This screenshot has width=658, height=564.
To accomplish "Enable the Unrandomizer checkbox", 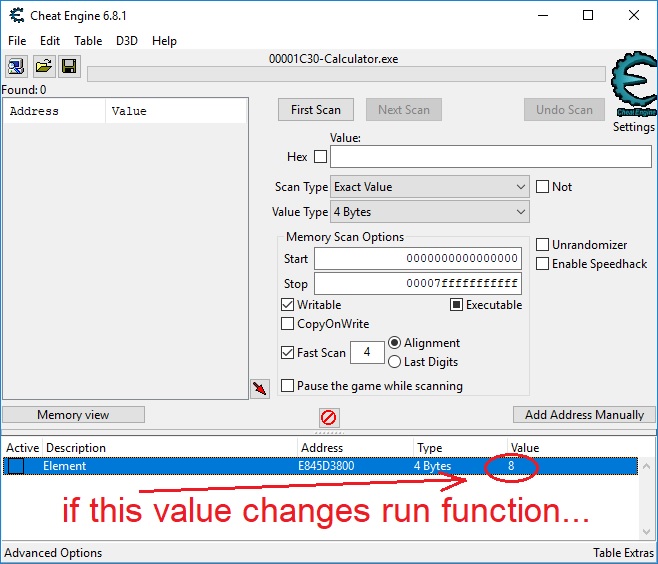I will (x=543, y=245).
